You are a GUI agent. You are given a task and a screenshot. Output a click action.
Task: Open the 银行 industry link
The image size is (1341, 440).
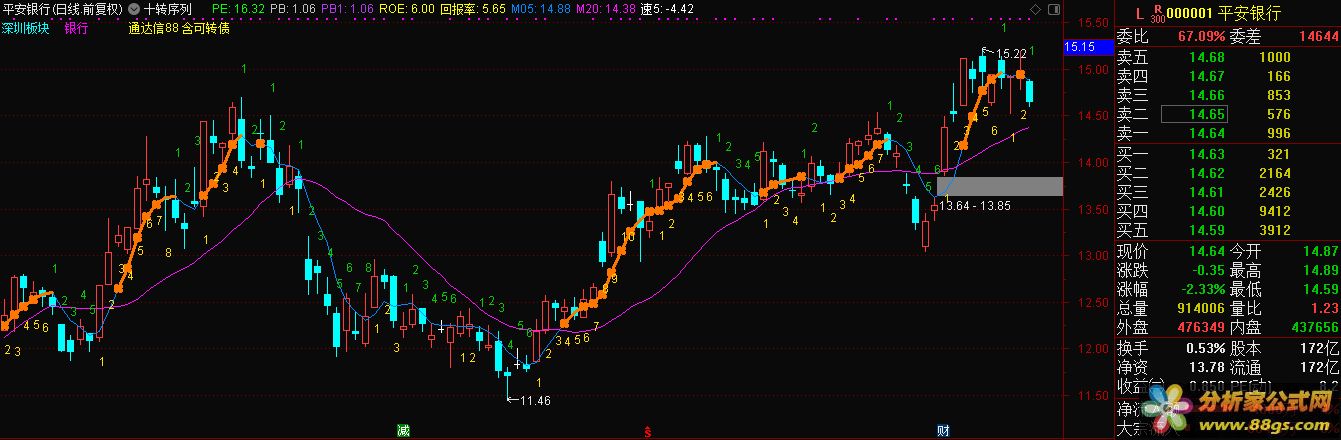(77, 28)
